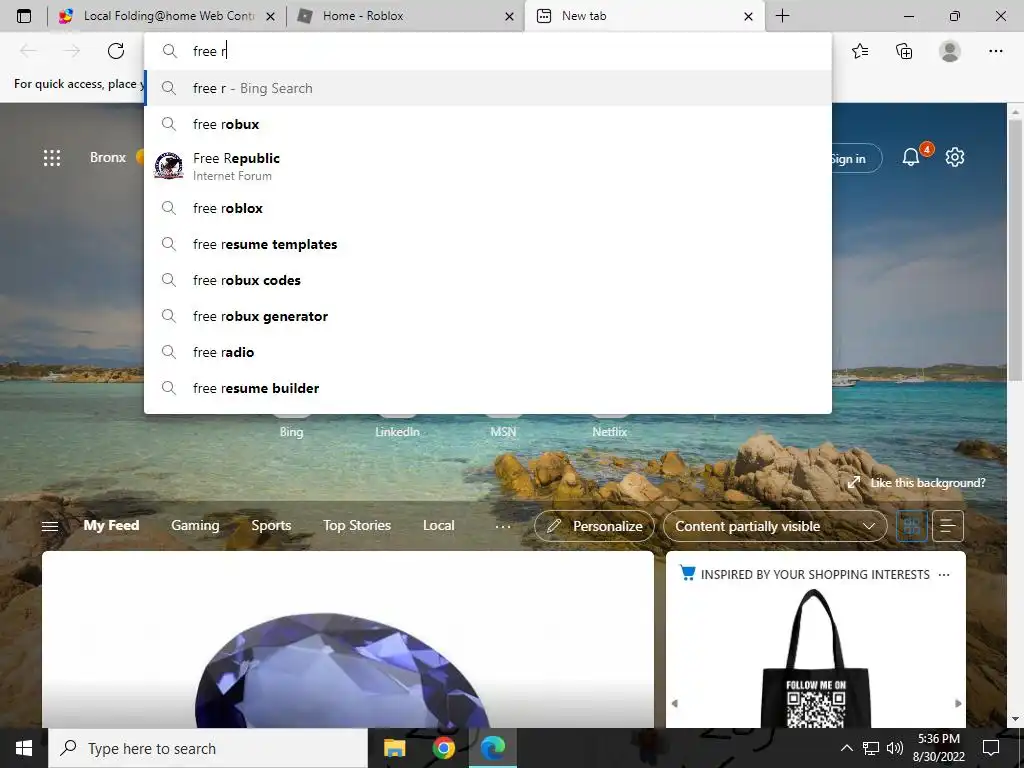This screenshot has height=768, width=1024.
Task: Click the Windows taskbar search box
Action: [208, 748]
